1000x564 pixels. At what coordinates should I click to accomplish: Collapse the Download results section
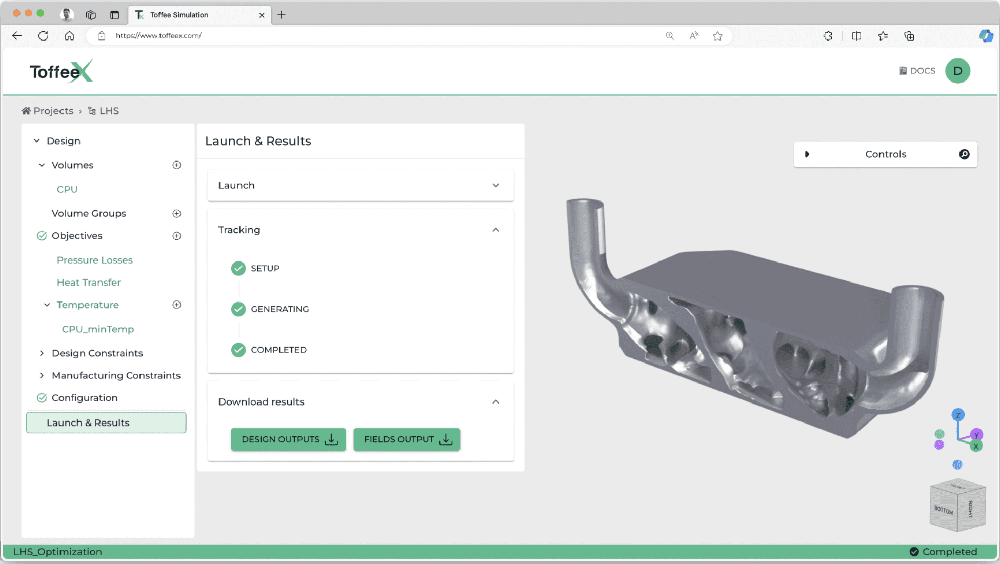(x=495, y=402)
